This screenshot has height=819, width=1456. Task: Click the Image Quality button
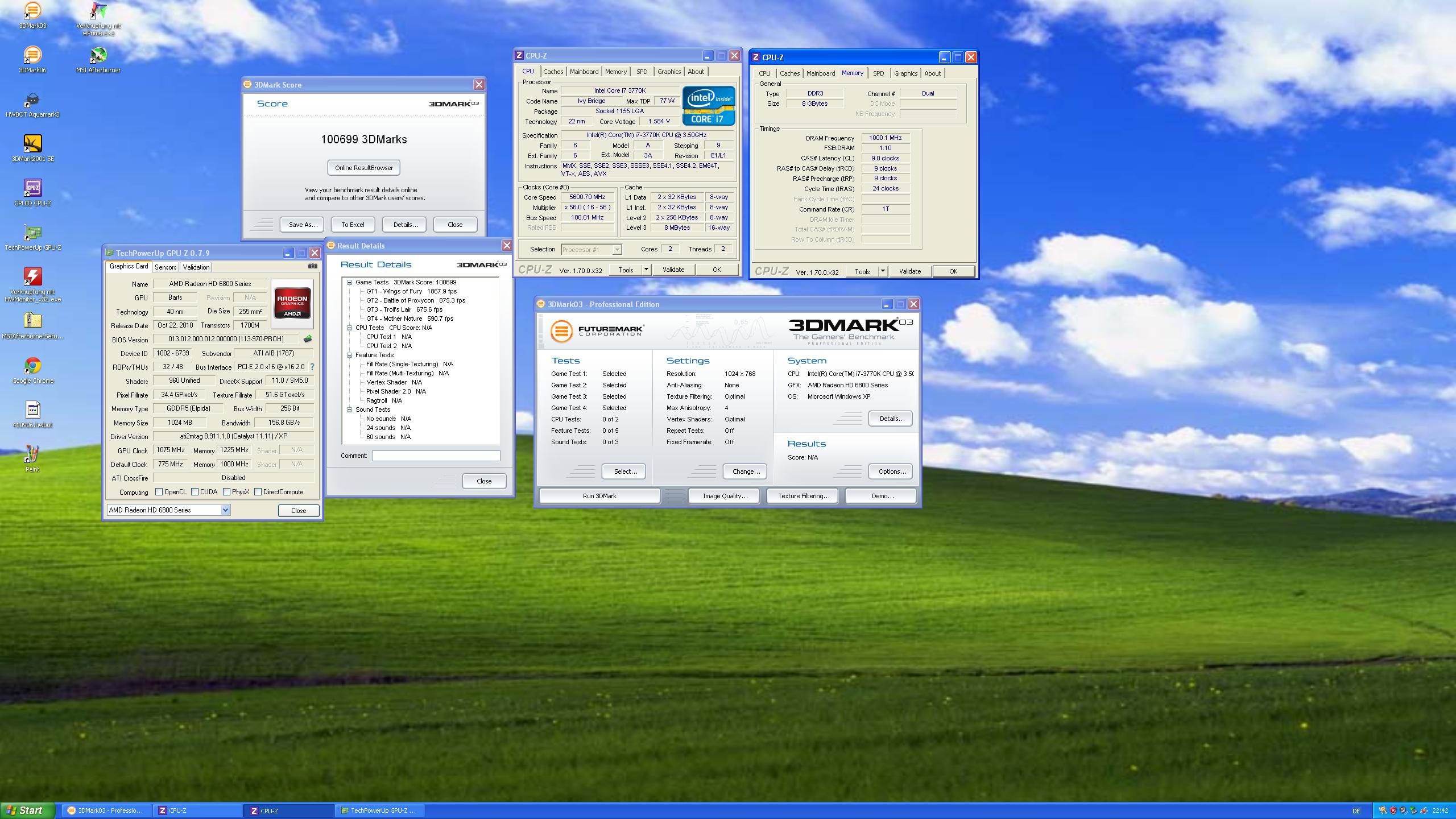tap(725, 496)
